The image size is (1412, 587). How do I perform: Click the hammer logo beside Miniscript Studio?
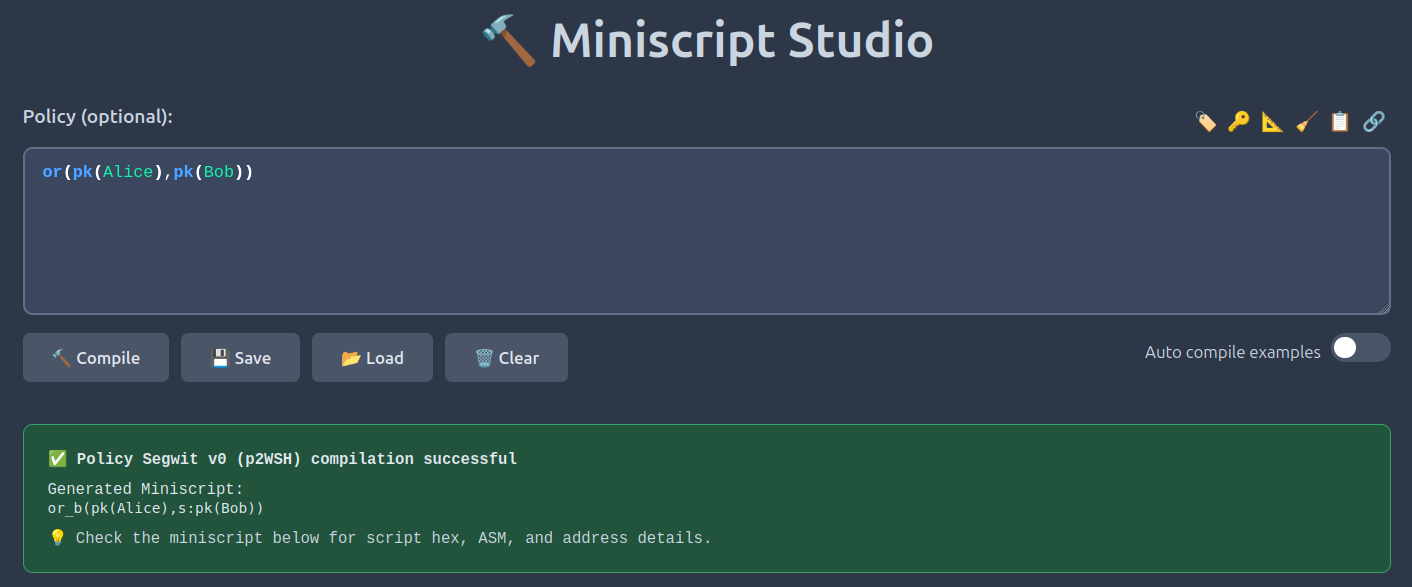[508, 42]
